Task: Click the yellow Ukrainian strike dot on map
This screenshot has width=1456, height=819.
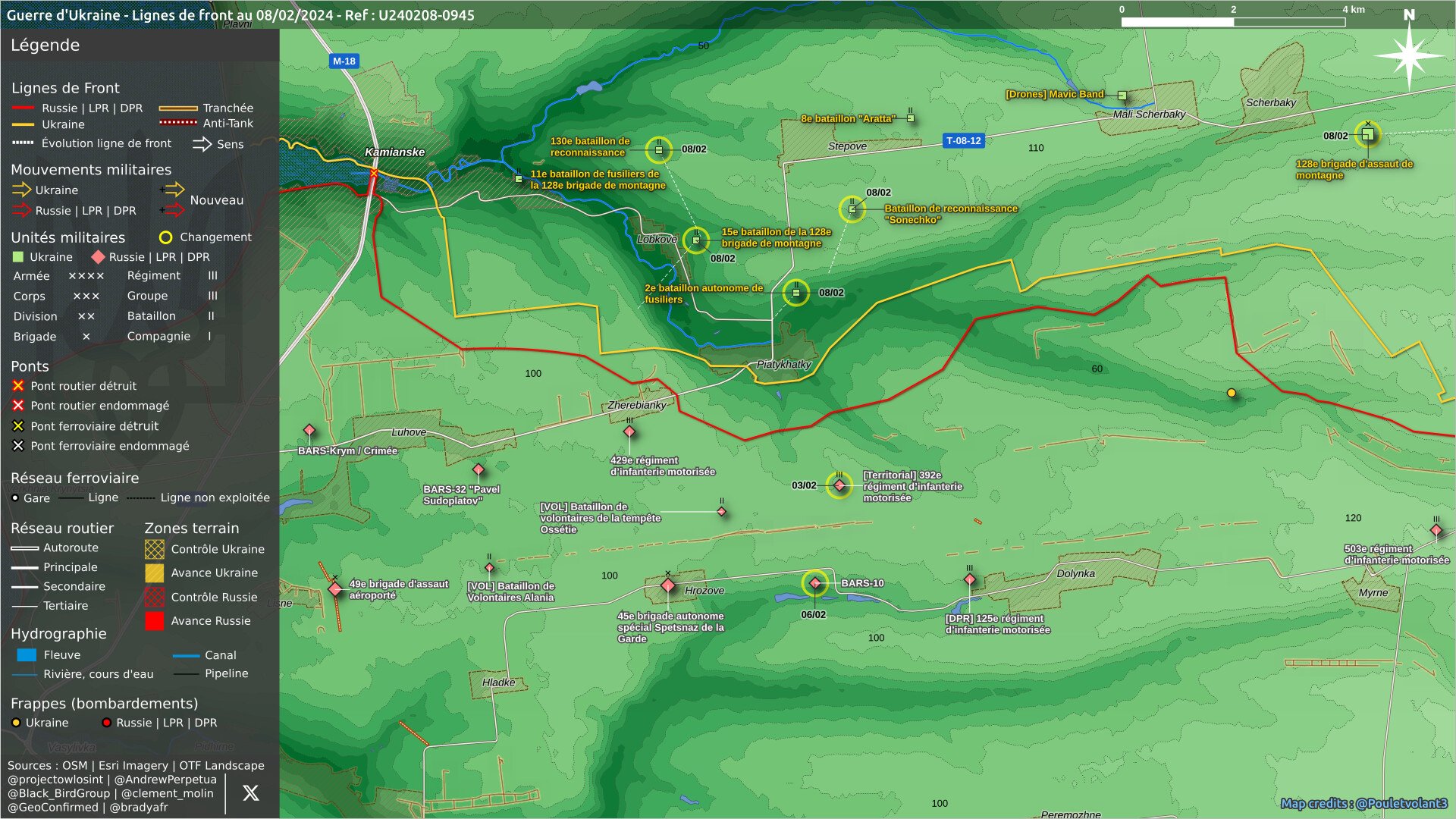Action: (x=1232, y=393)
